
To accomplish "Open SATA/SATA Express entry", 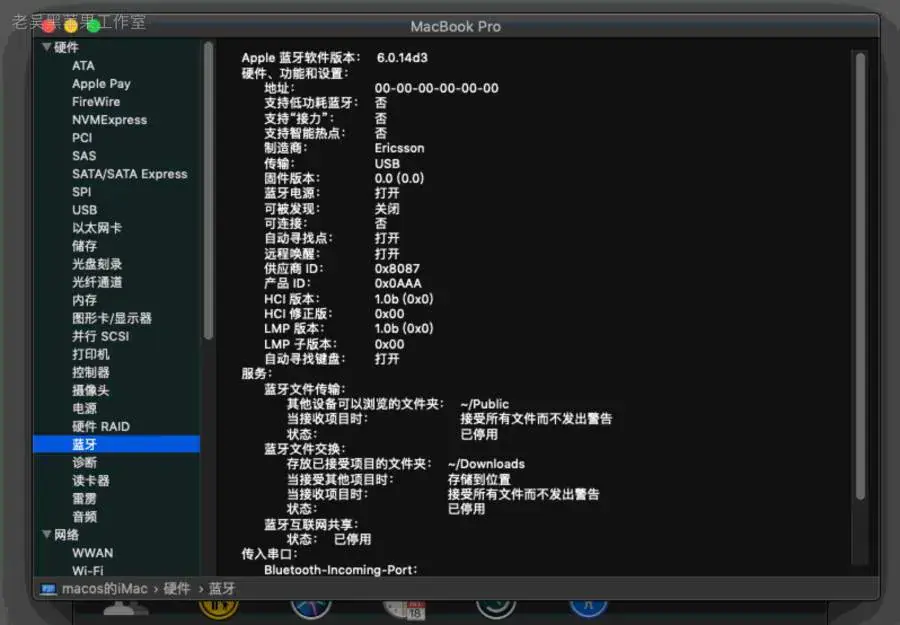I will pos(129,174).
